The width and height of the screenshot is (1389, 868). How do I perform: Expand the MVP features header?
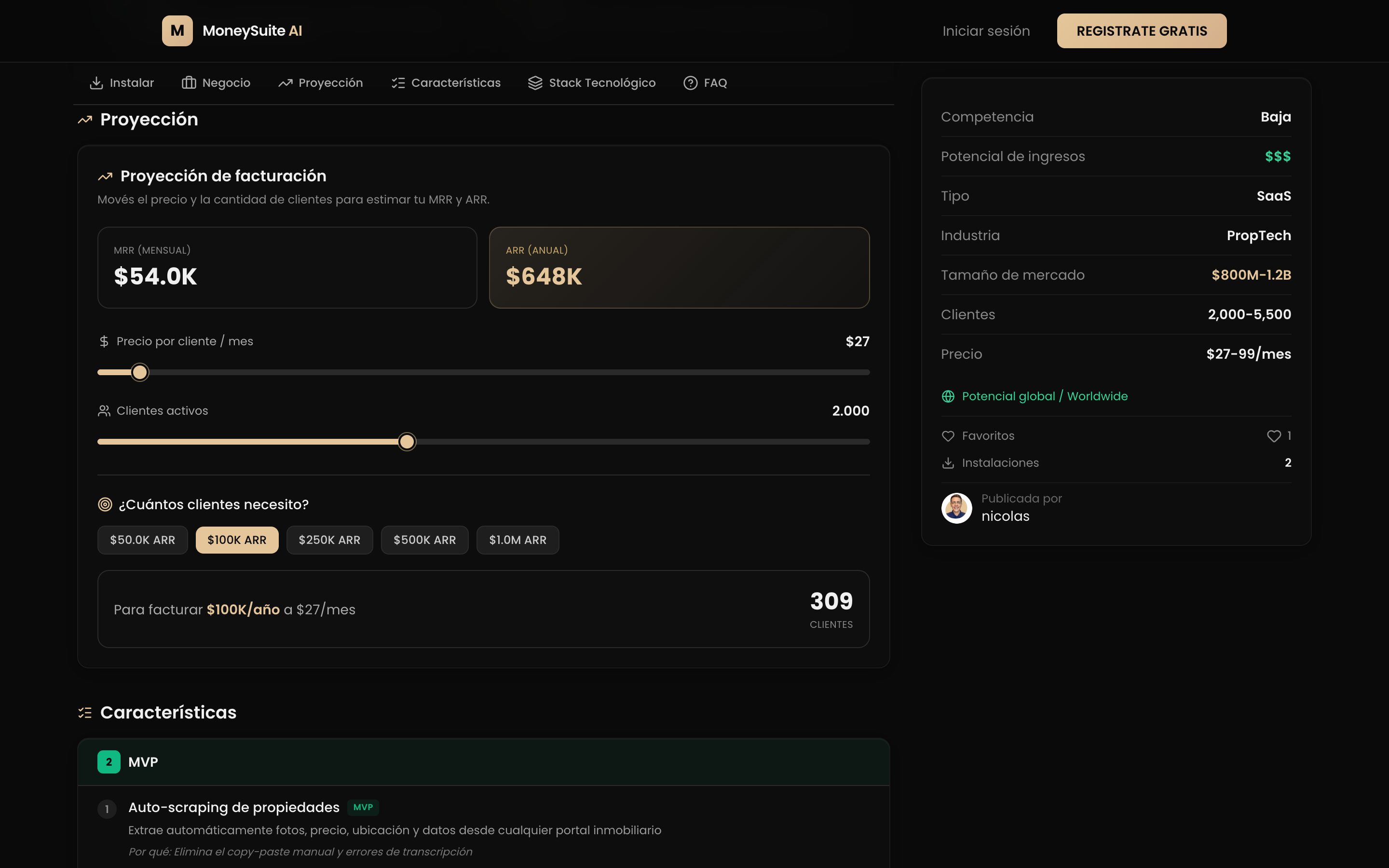click(483, 762)
